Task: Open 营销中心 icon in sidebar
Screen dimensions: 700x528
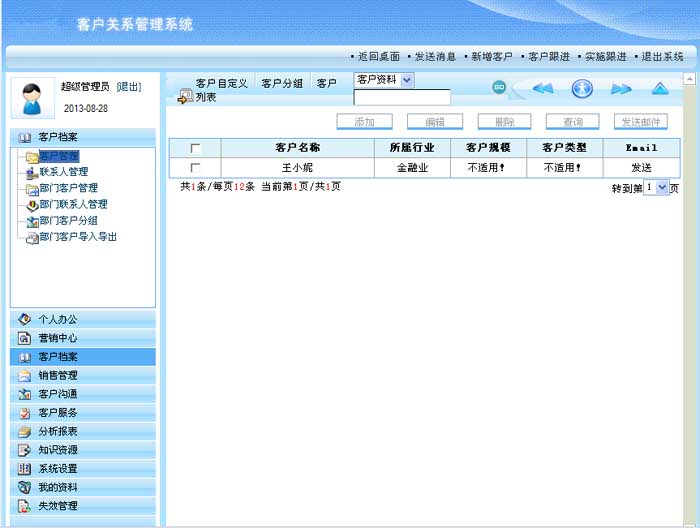Action: [x=25, y=338]
